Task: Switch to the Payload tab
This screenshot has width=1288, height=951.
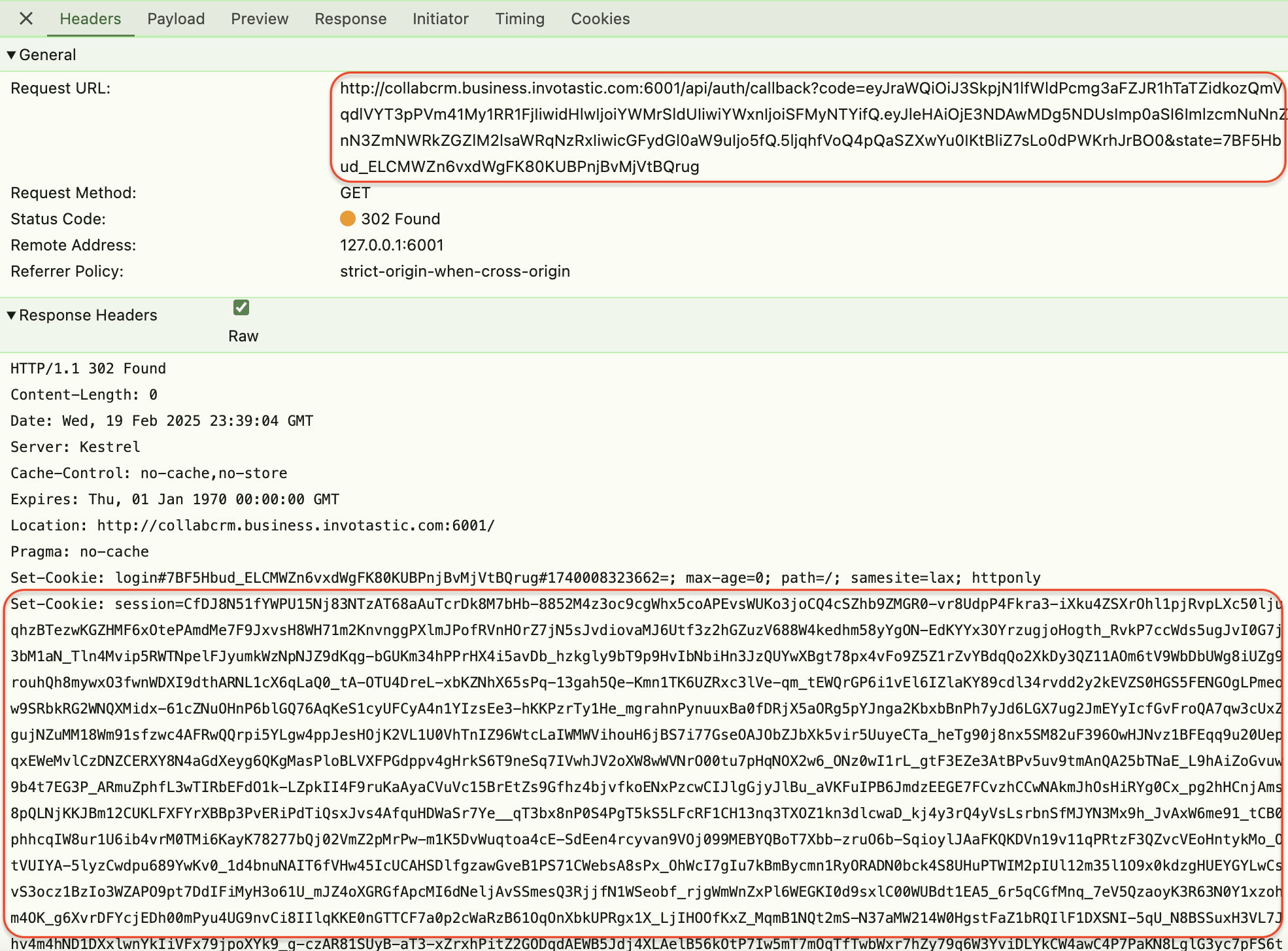Action: 176,18
